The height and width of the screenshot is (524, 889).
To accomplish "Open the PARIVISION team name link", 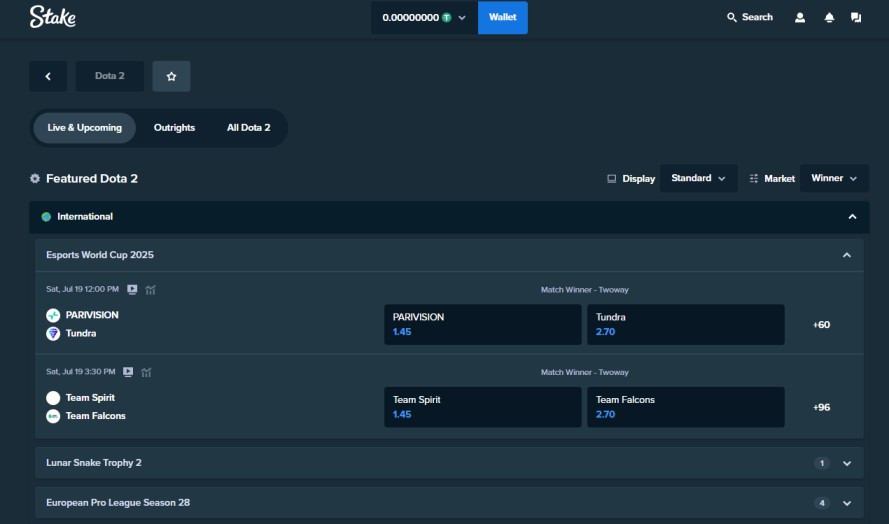I will [92, 315].
